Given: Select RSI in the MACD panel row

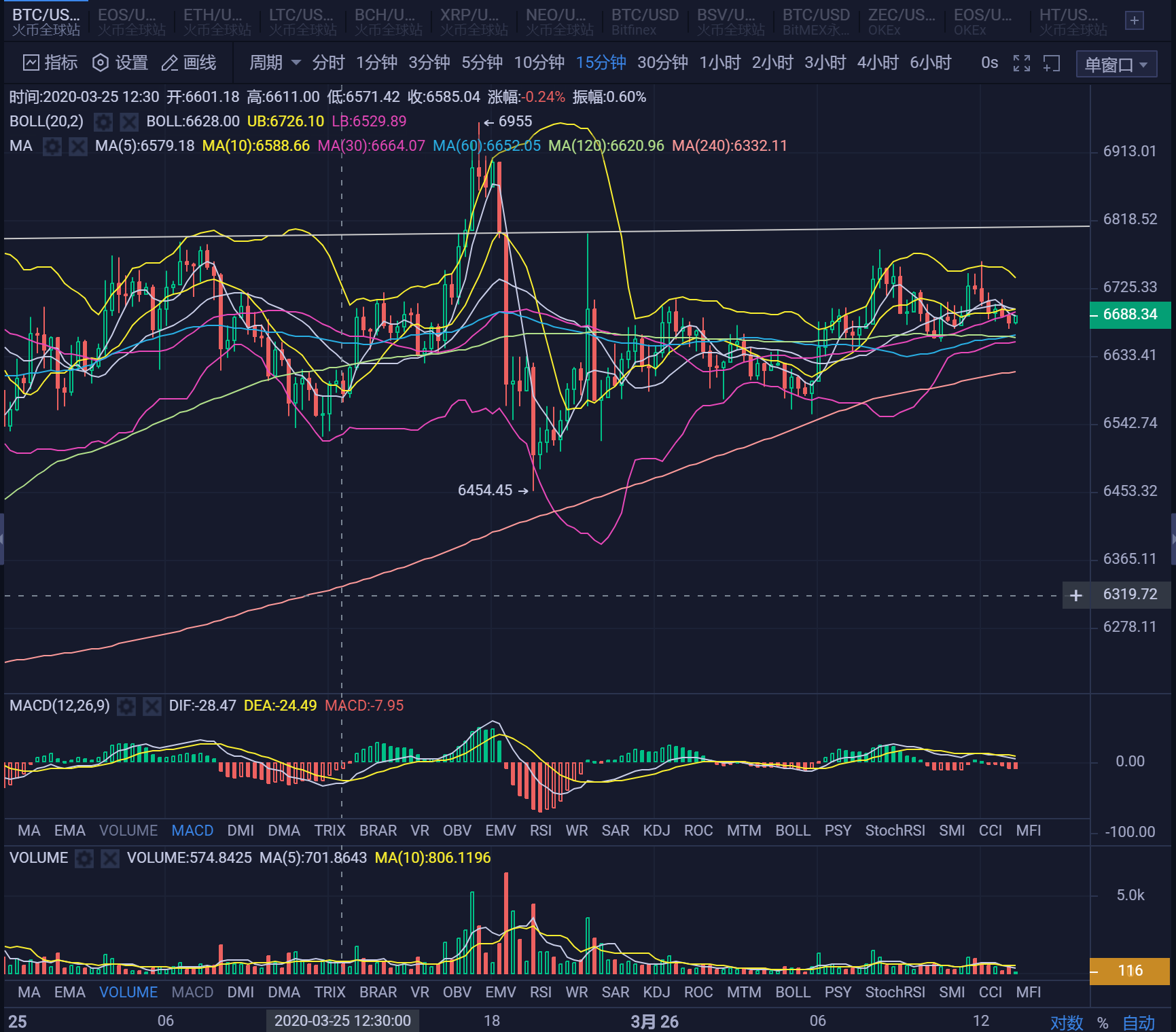Looking at the screenshot, I should 541,831.
